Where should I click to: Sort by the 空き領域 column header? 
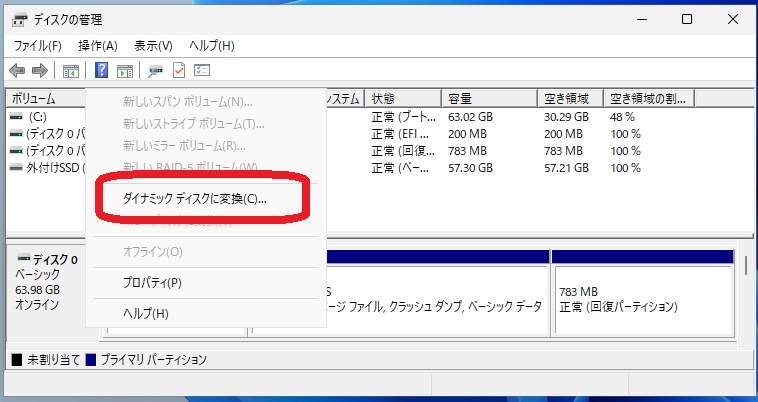tap(570, 99)
